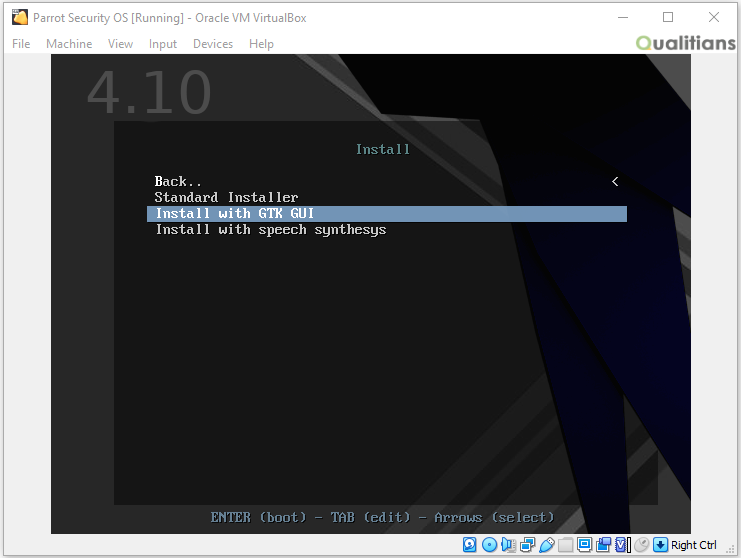Open the Input menu
Screen dimensions: 741x558
[163, 44]
